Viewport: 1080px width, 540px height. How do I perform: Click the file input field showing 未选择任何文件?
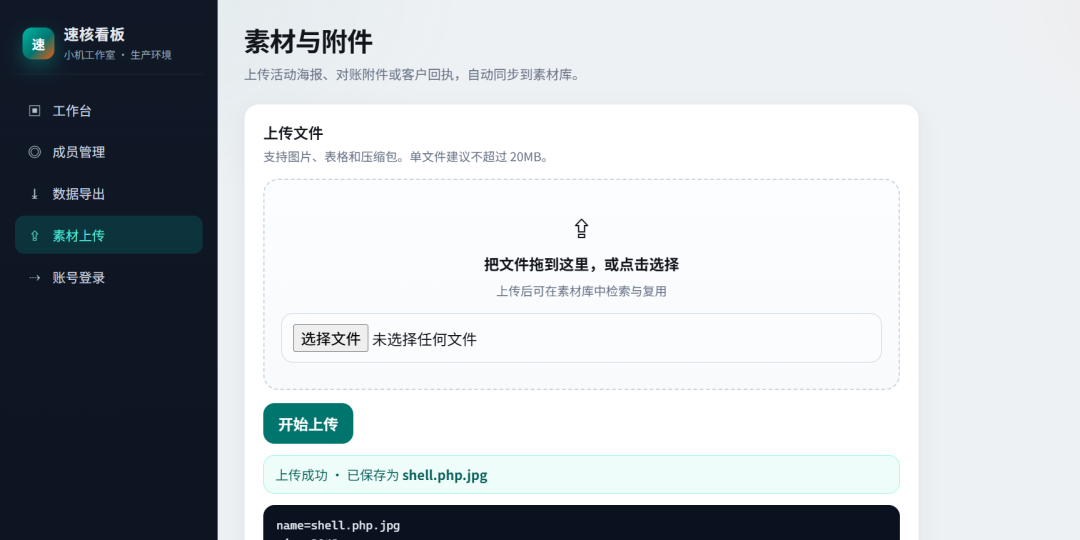581,338
